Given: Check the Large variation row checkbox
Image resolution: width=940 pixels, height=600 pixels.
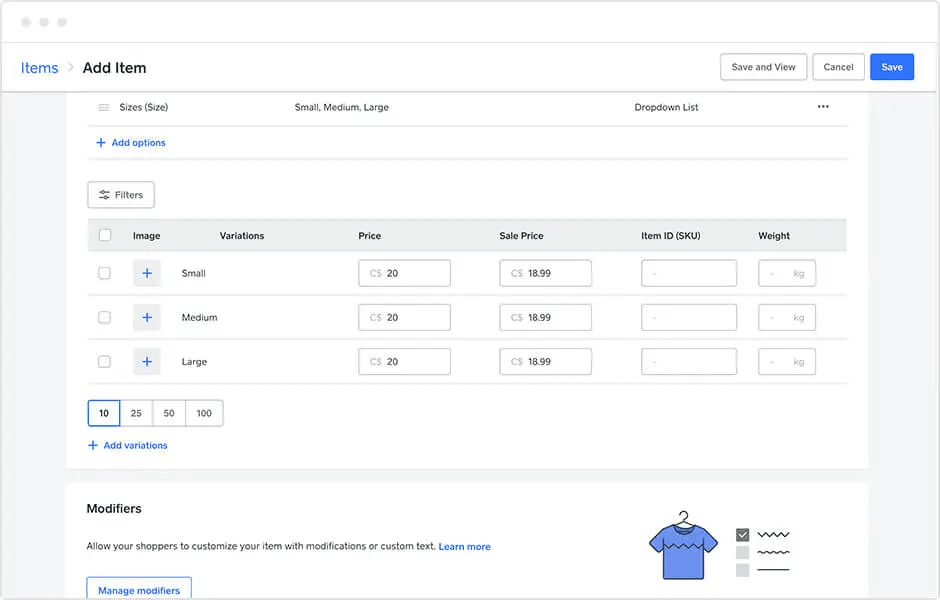Looking at the screenshot, I should [105, 361].
